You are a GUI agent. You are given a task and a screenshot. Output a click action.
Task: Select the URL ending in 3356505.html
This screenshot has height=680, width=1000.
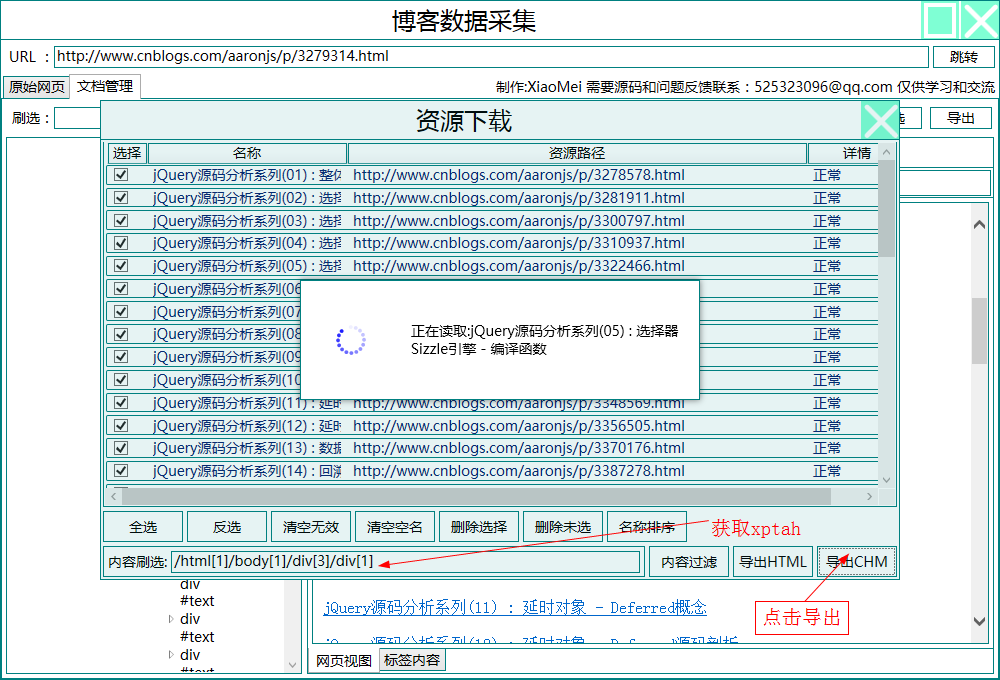click(518, 425)
